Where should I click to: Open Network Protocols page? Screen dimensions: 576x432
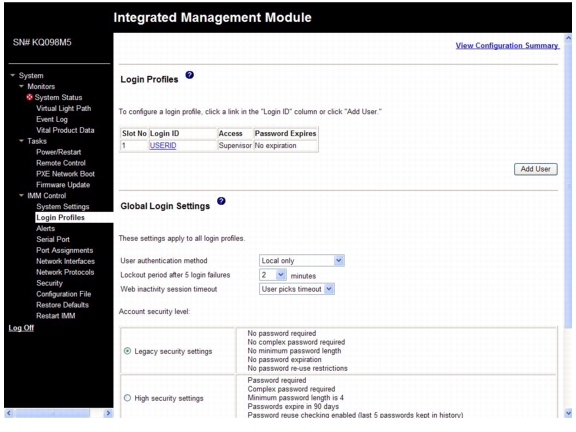point(65,272)
